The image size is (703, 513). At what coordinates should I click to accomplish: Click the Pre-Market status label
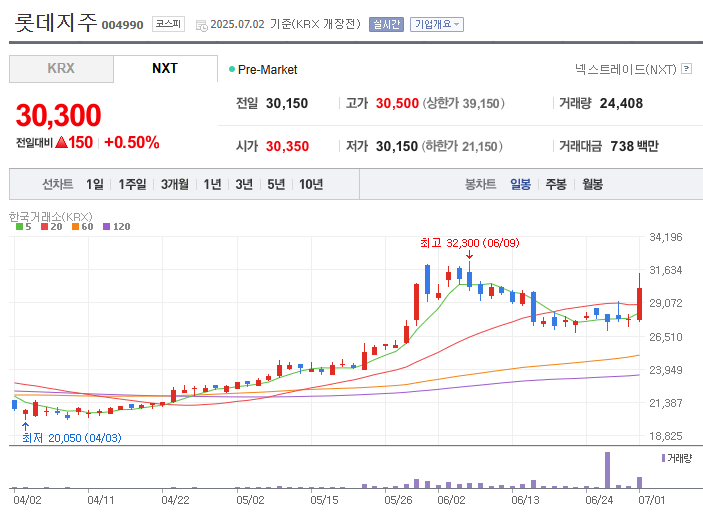pos(267,70)
